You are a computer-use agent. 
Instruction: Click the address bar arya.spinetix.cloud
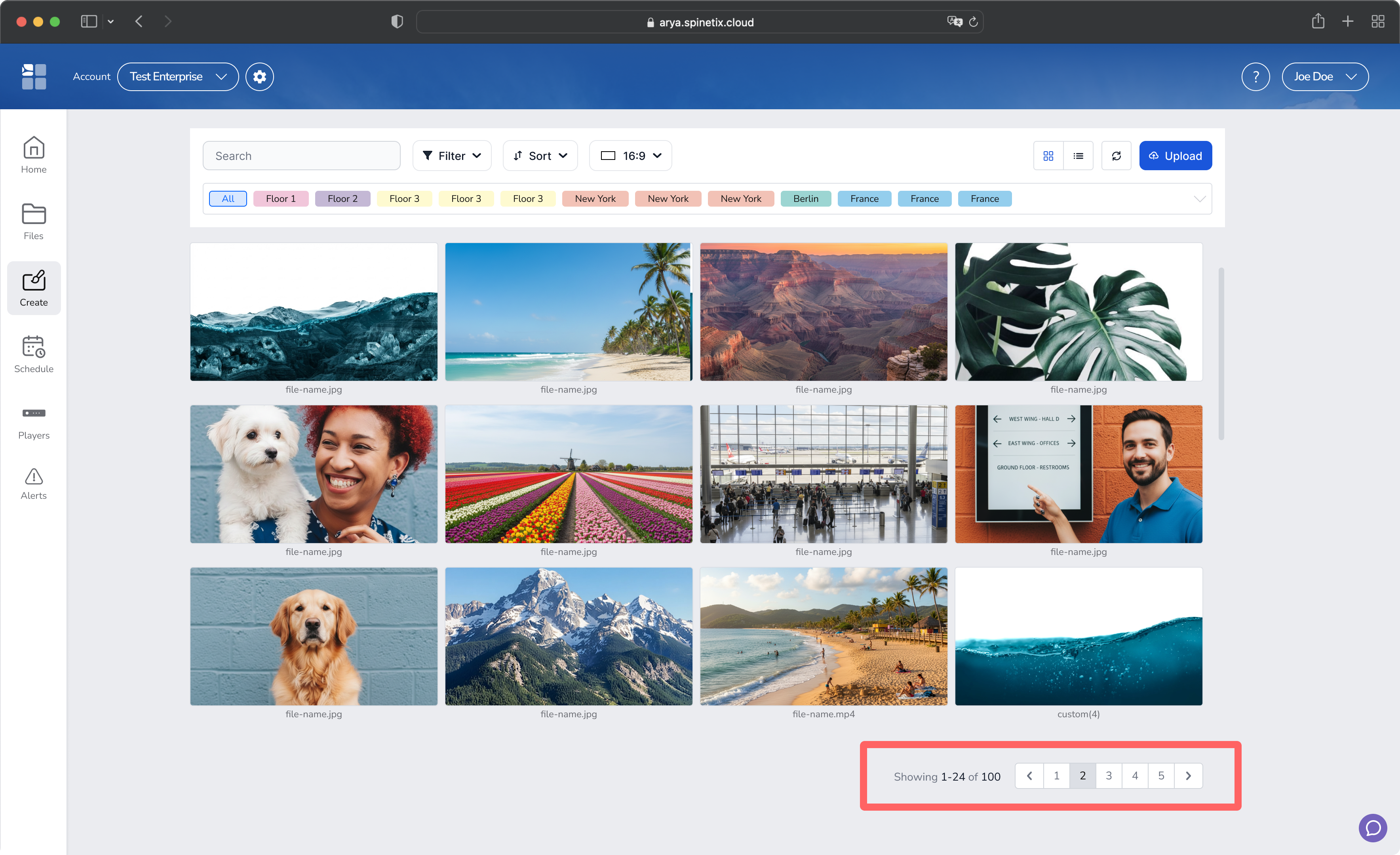pos(700,22)
